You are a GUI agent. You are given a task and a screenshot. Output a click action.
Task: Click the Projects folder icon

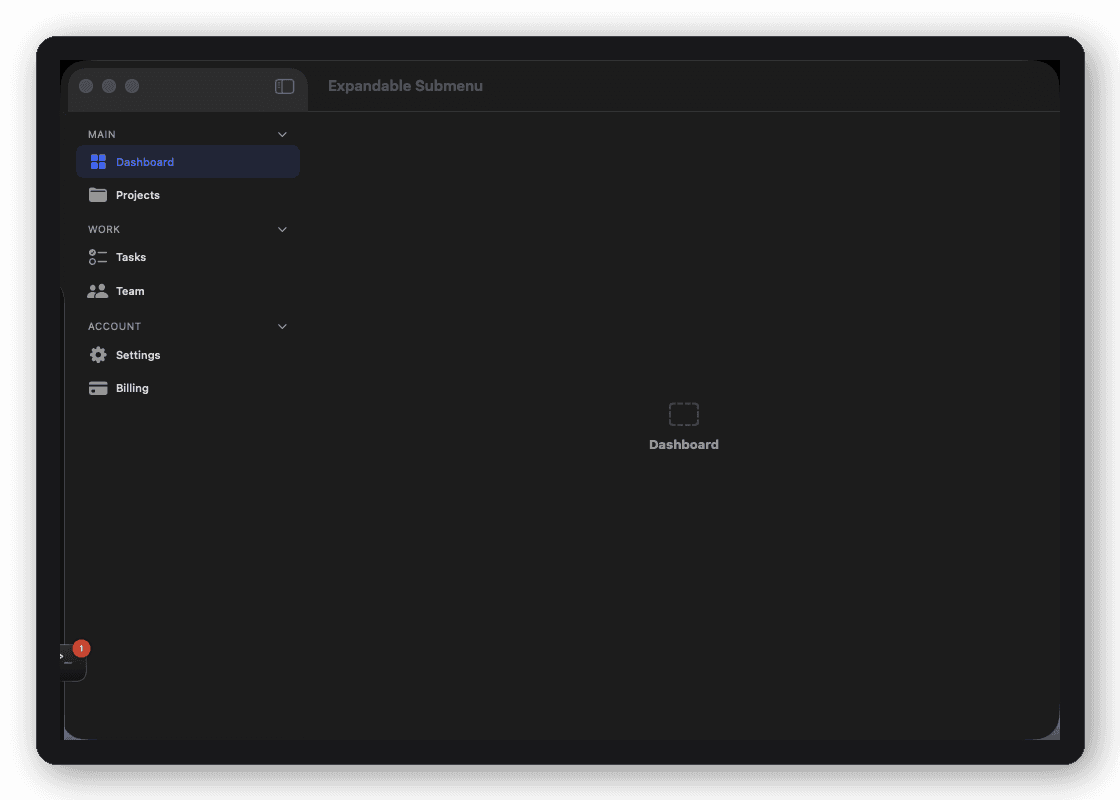click(98, 195)
